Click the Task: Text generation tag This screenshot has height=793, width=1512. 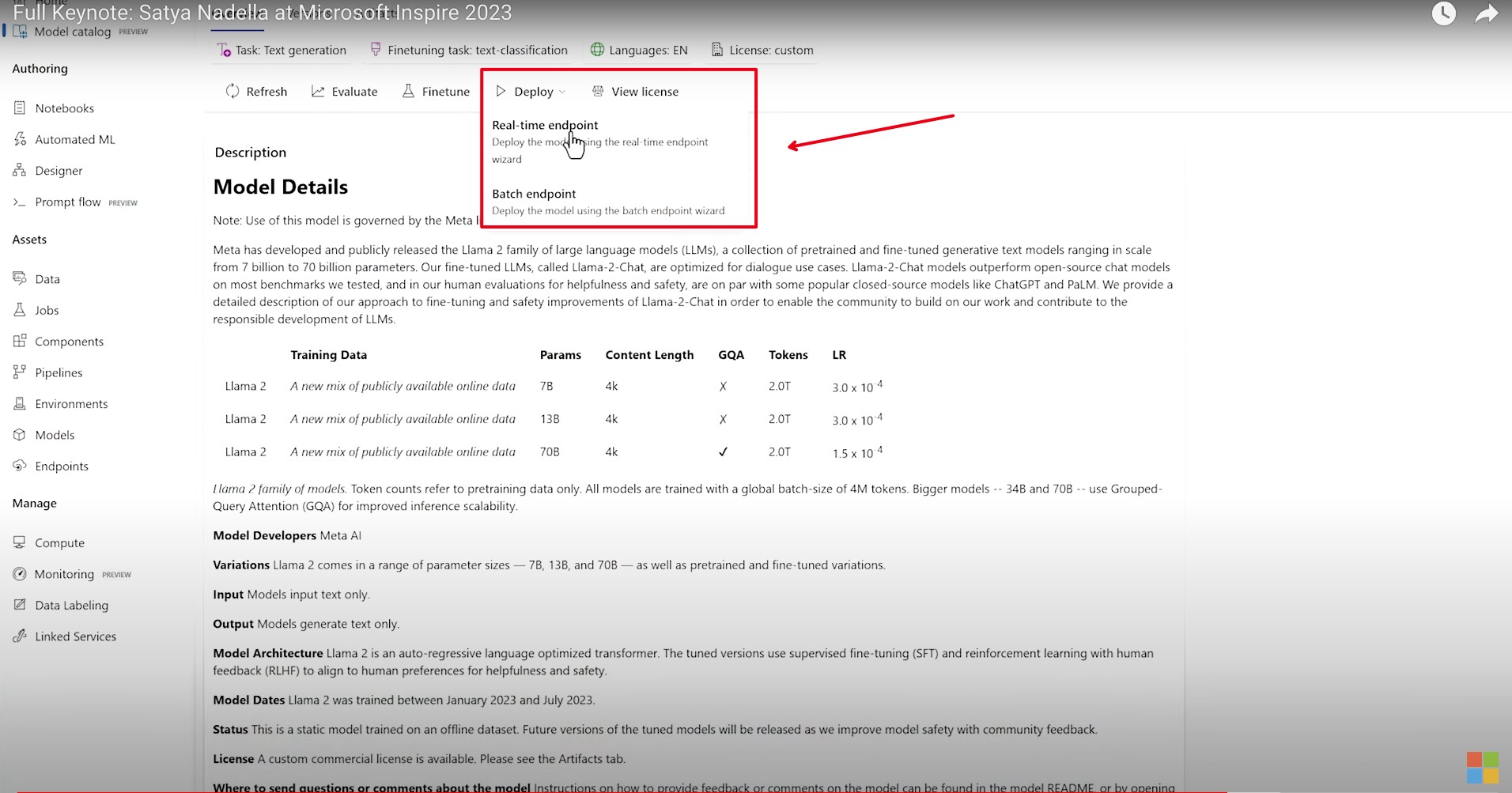point(282,50)
